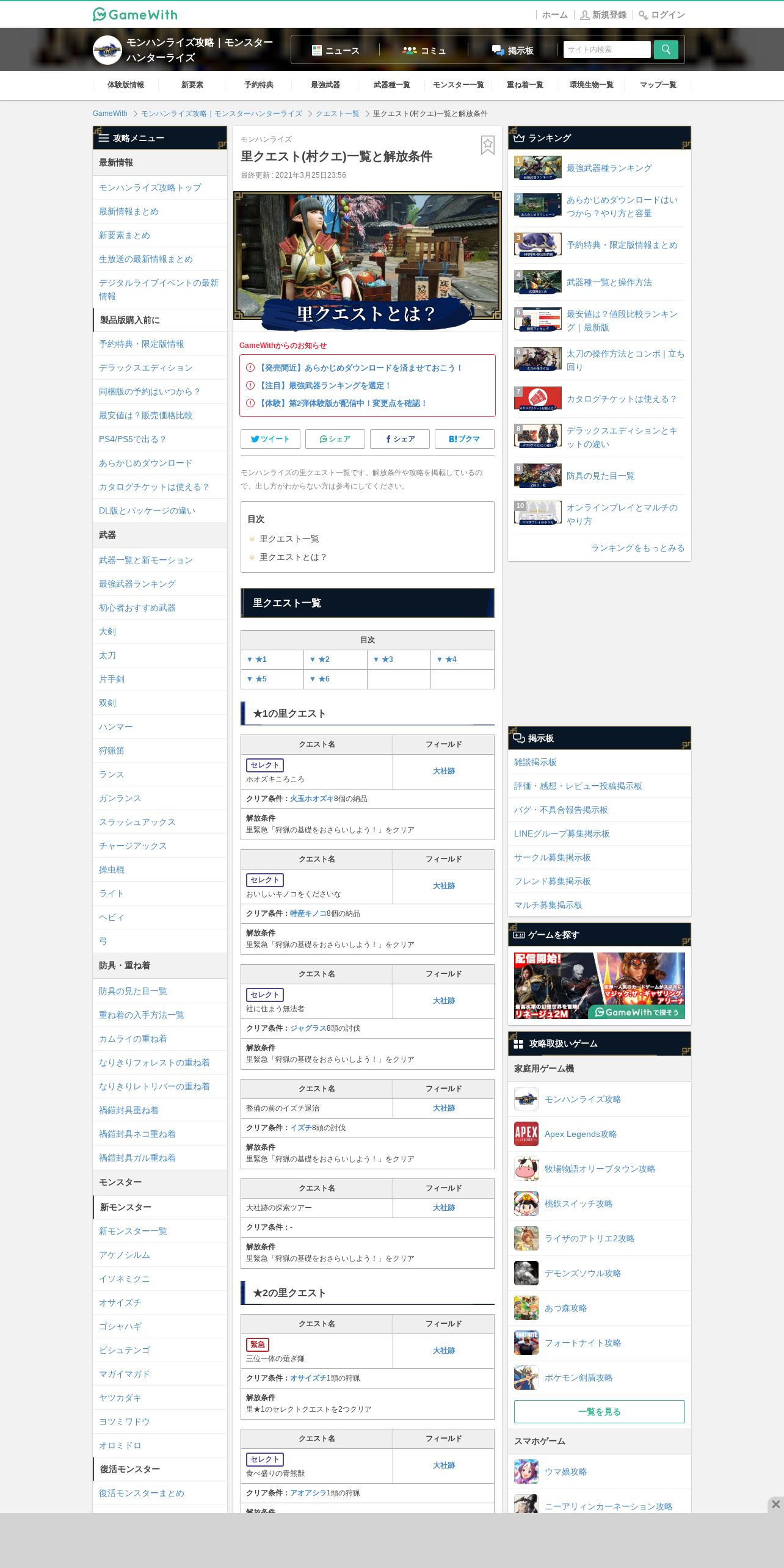The width and height of the screenshot is (784, 1568).
Task: Jump to ★3 quest section
Action: tap(383, 659)
